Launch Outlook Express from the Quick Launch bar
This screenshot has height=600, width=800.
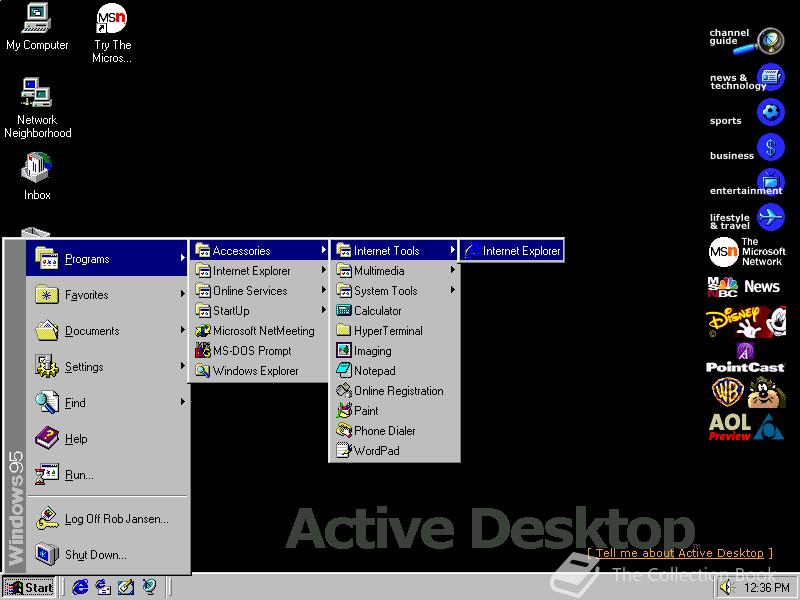(x=104, y=587)
